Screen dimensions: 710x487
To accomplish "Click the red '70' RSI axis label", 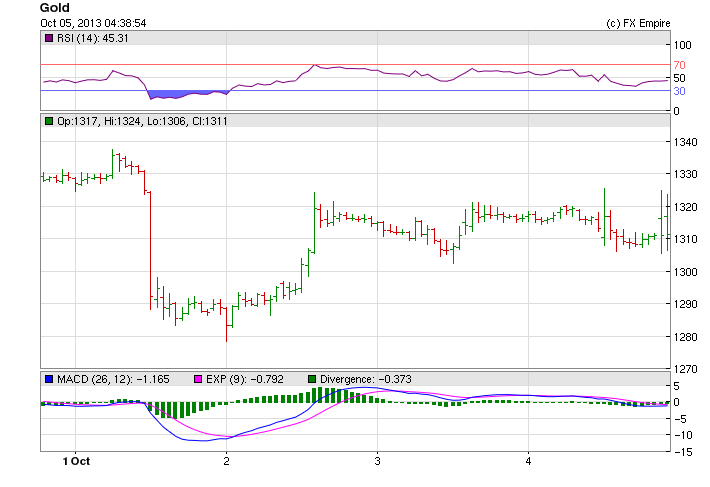I will pyautogui.click(x=679, y=65).
